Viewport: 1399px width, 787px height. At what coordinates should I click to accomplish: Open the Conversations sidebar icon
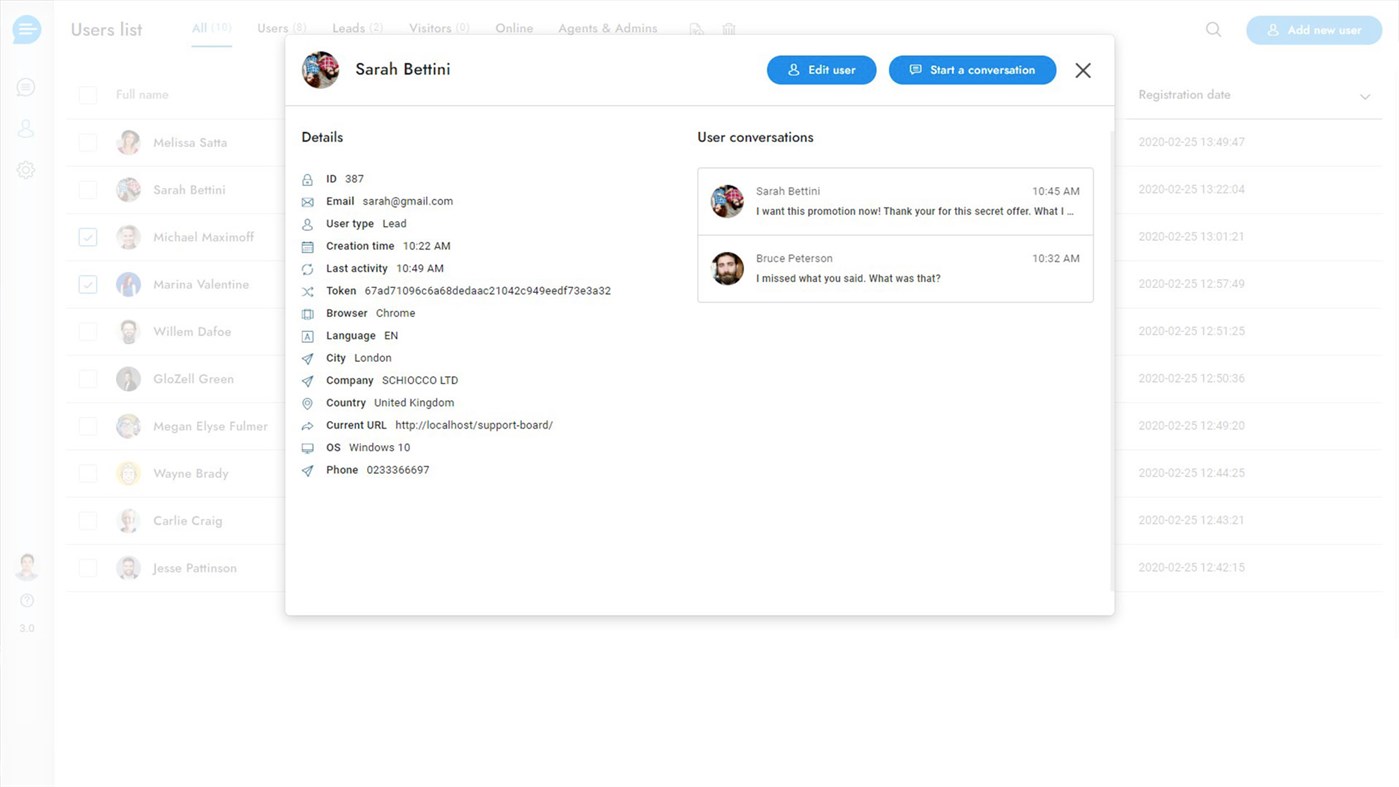(x=26, y=88)
